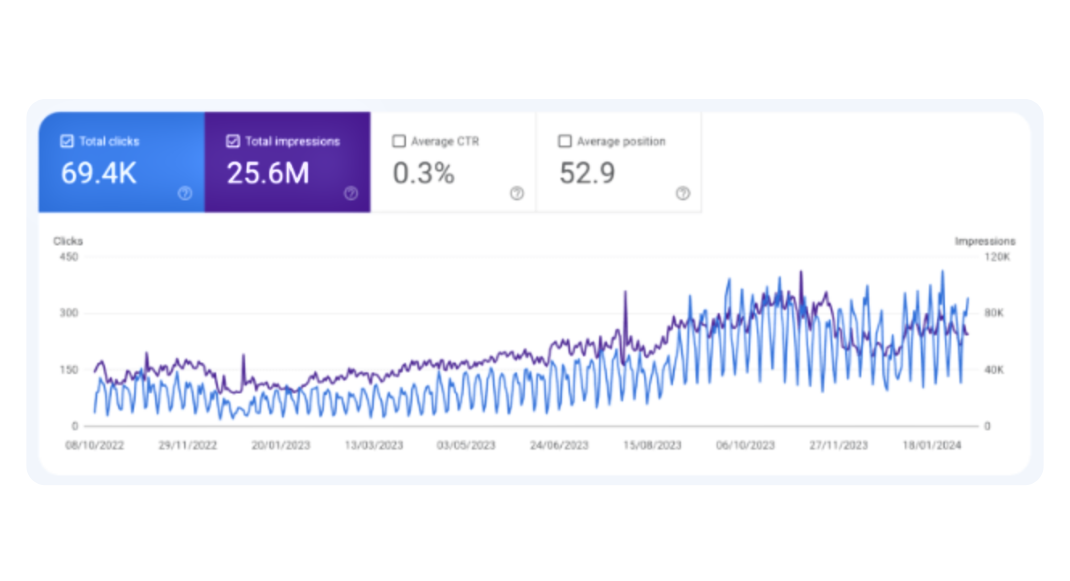Click the Impressions axis label

coord(985,241)
